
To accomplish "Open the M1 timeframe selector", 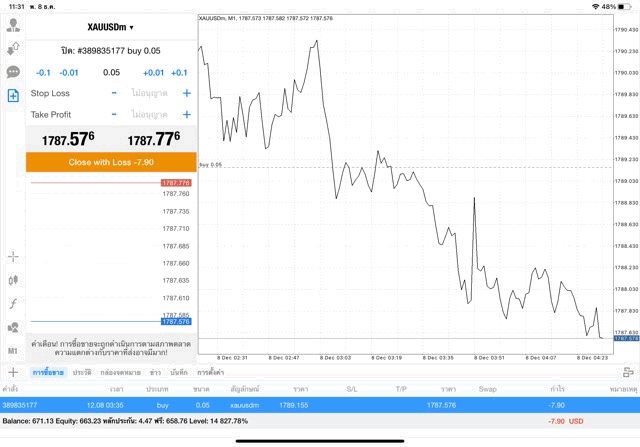I will point(13,351).
